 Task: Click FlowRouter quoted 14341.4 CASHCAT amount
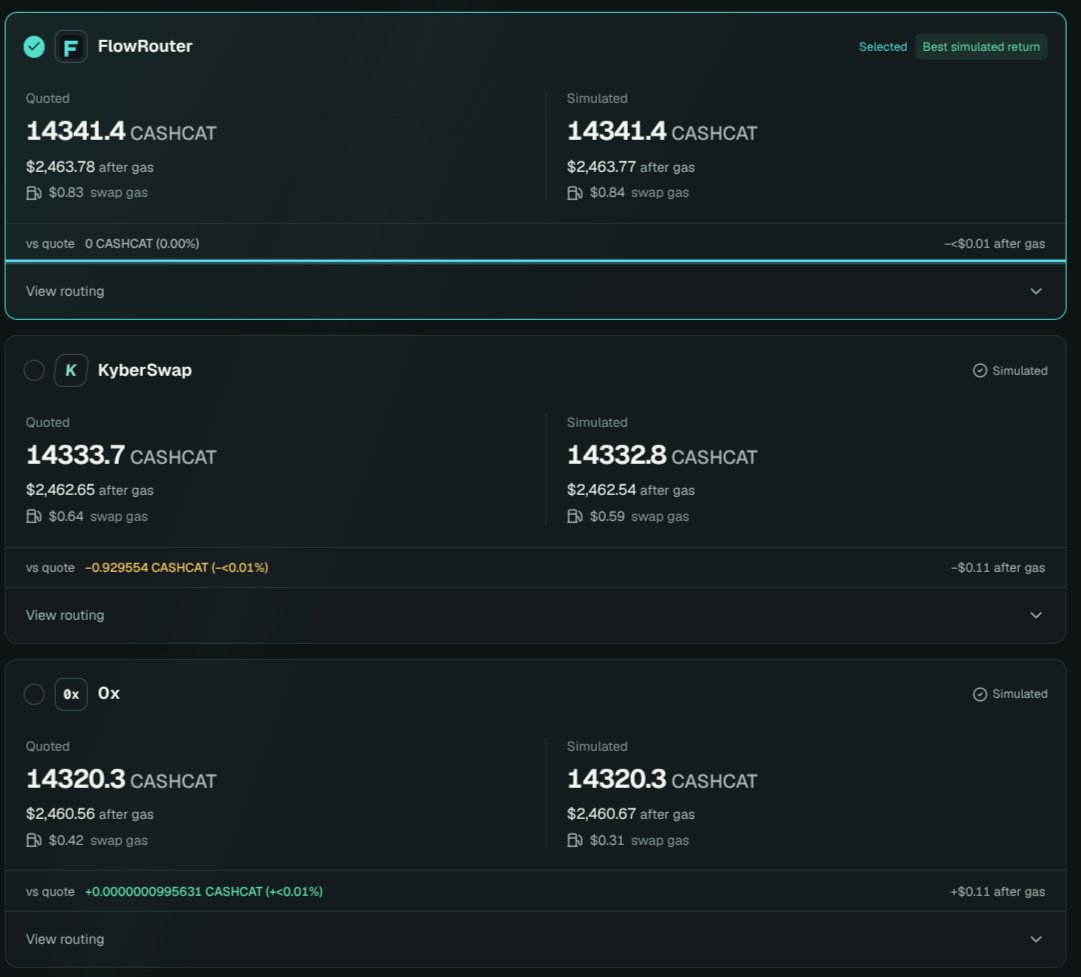point(121,131)
